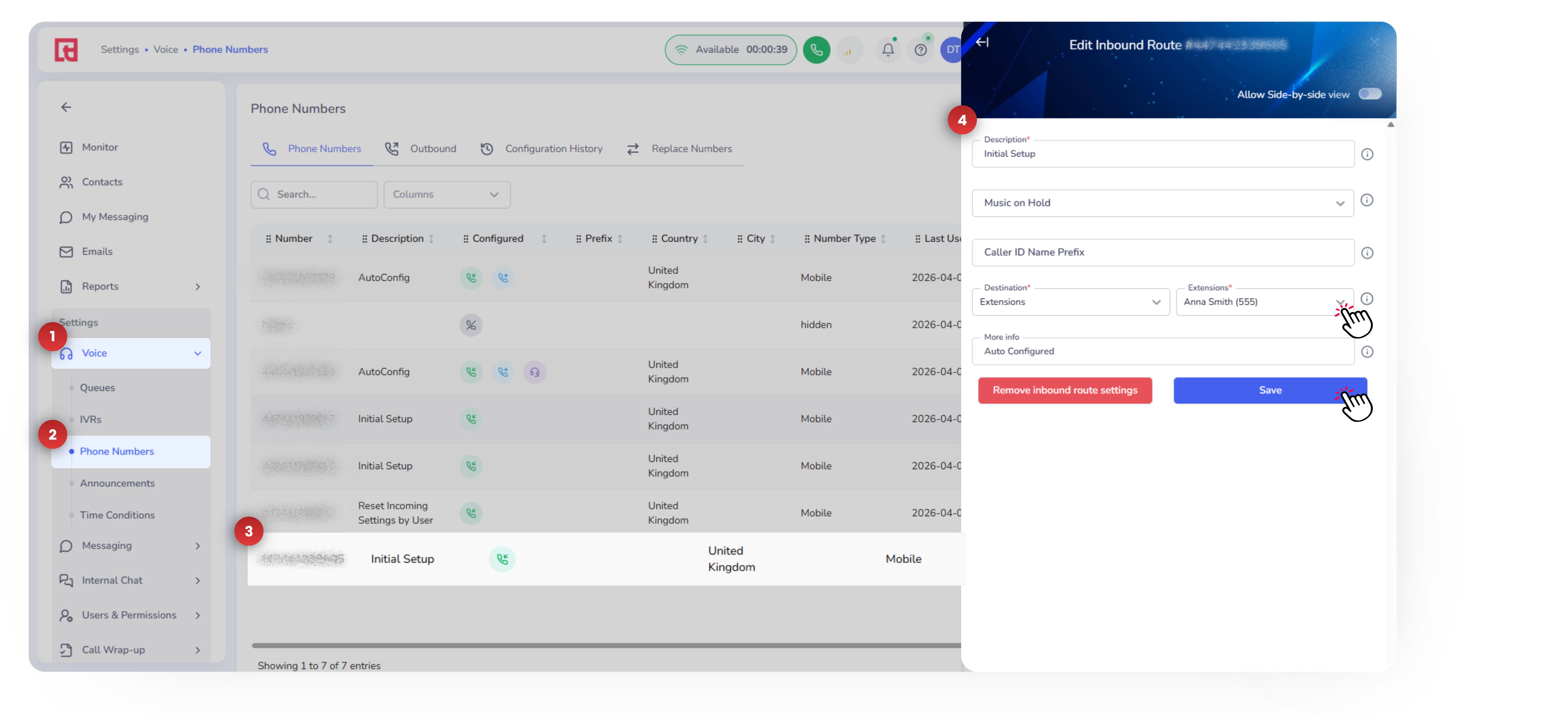The width and height of the screenshot is (1568, 714).
Task: Click info icon beside Music on Hold
Action: click(1367, 200)
